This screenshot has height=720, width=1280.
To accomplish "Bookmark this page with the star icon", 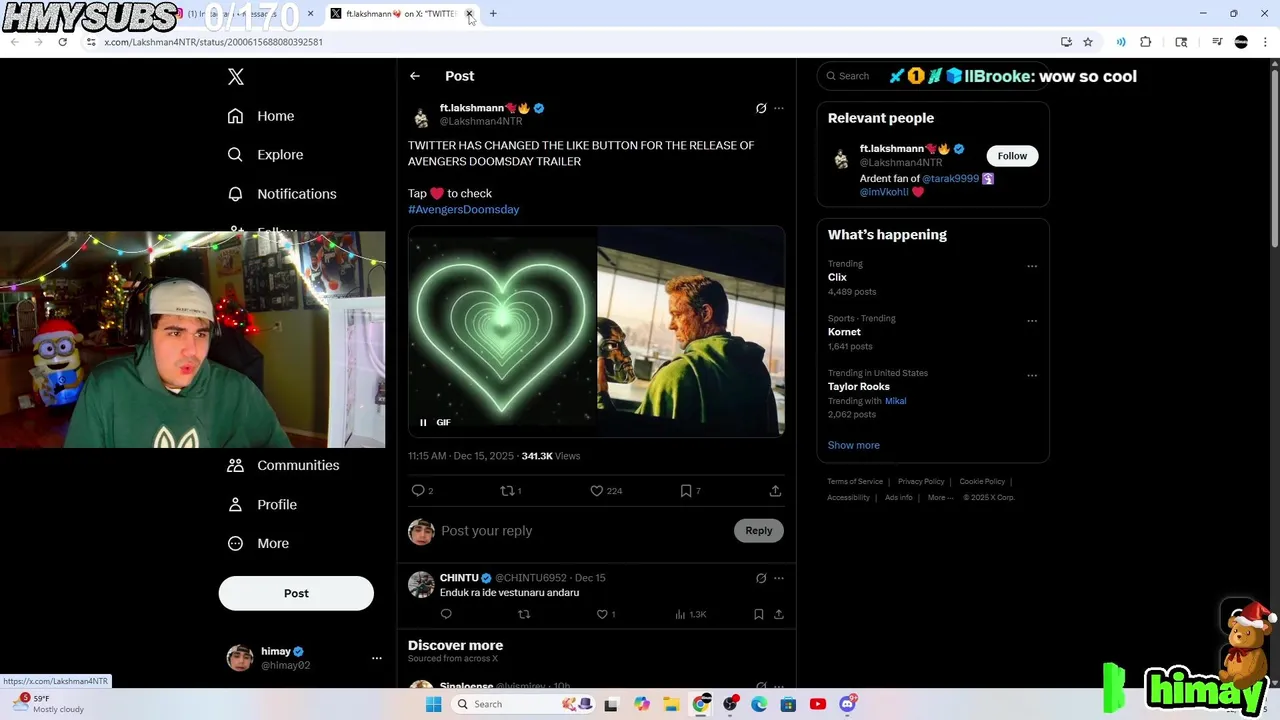I will coord(1088,42).
